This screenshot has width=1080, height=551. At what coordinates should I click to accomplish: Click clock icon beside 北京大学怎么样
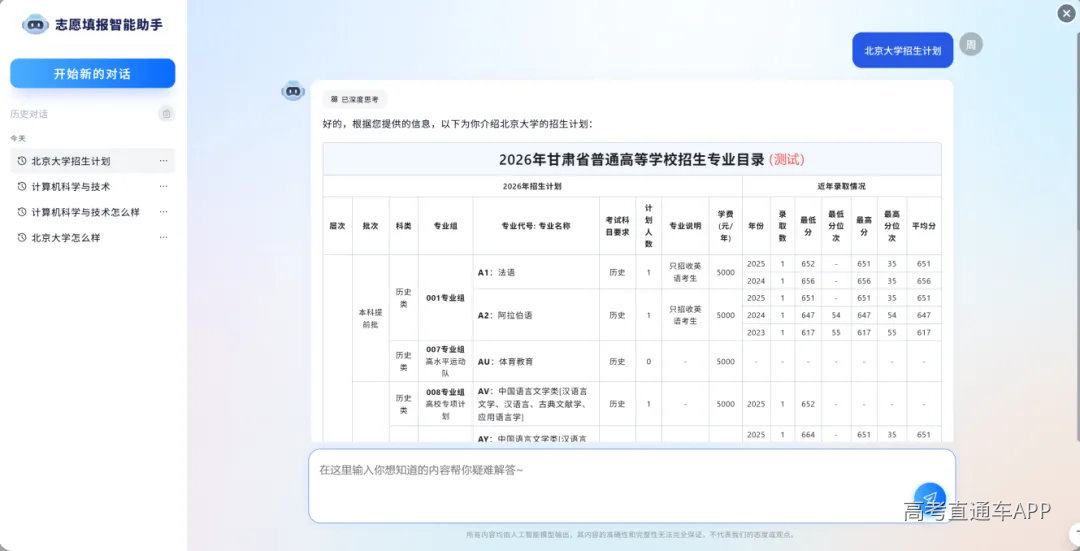[22, 238]
